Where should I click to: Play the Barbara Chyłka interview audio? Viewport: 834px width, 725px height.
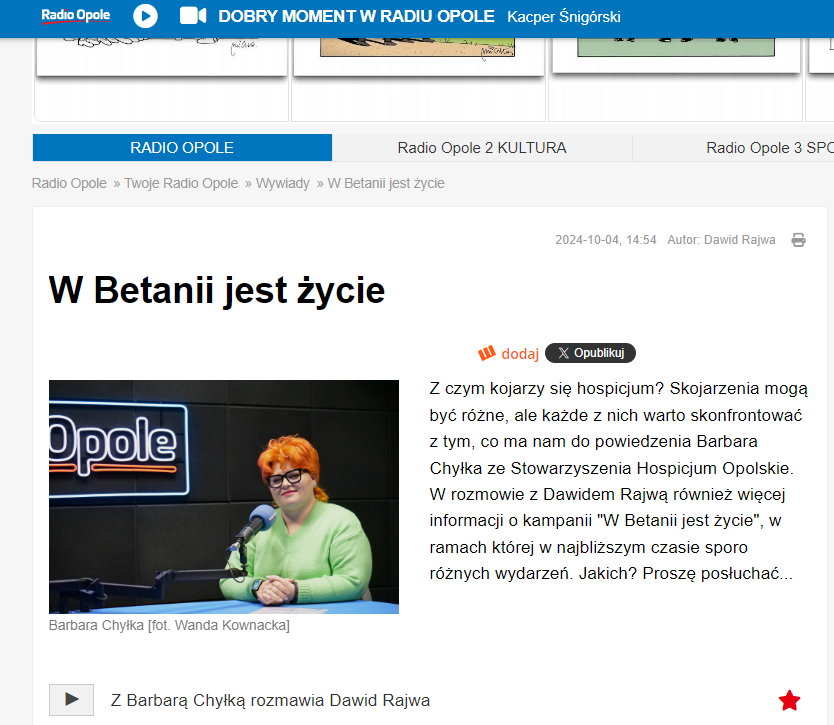tap(71, 699)
